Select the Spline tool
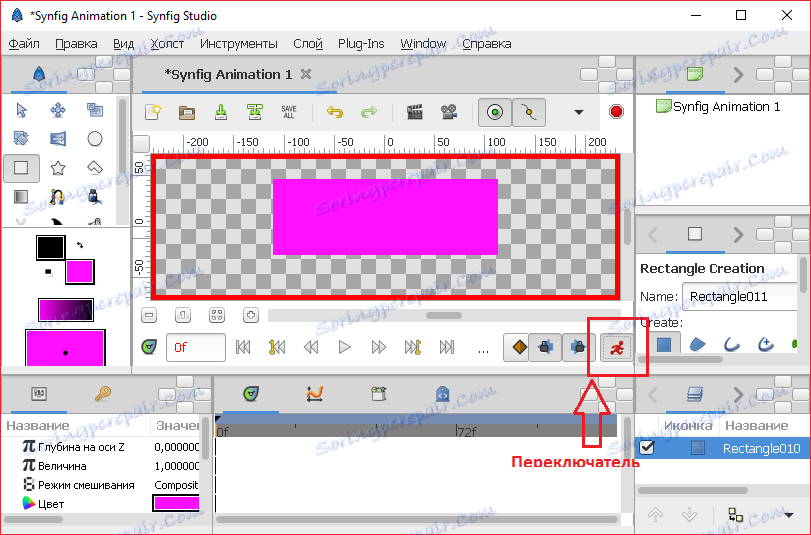 [x=57, y=197]
